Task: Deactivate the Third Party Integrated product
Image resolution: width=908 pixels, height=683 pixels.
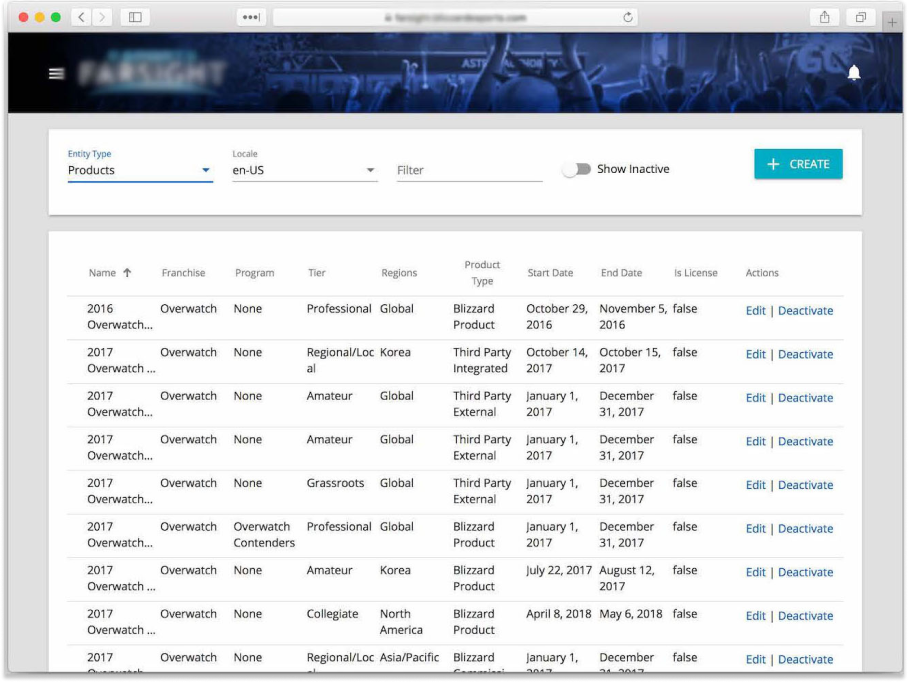Action: pyautogui.click(x=806, y=354)
